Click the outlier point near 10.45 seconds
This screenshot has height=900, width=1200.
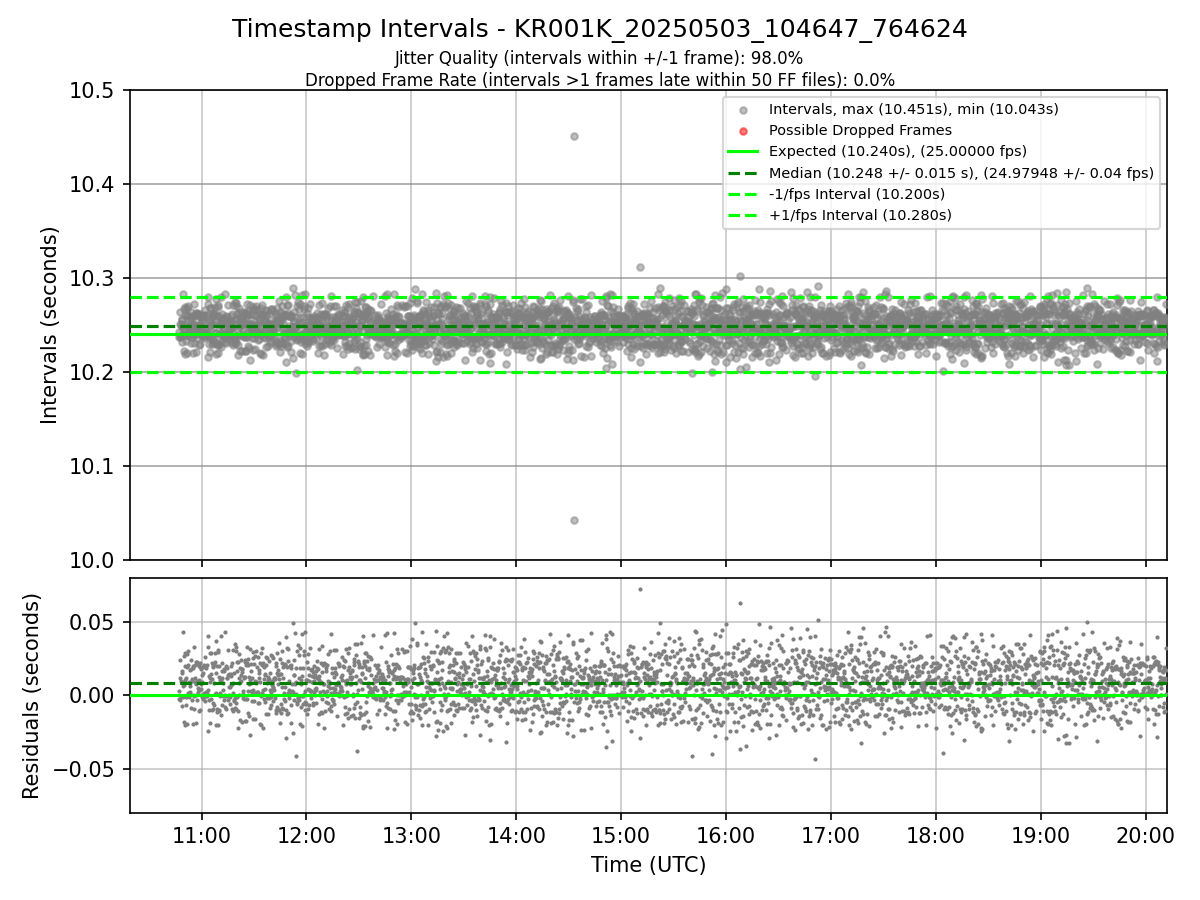pyautogui.click(x=574, y=136)
